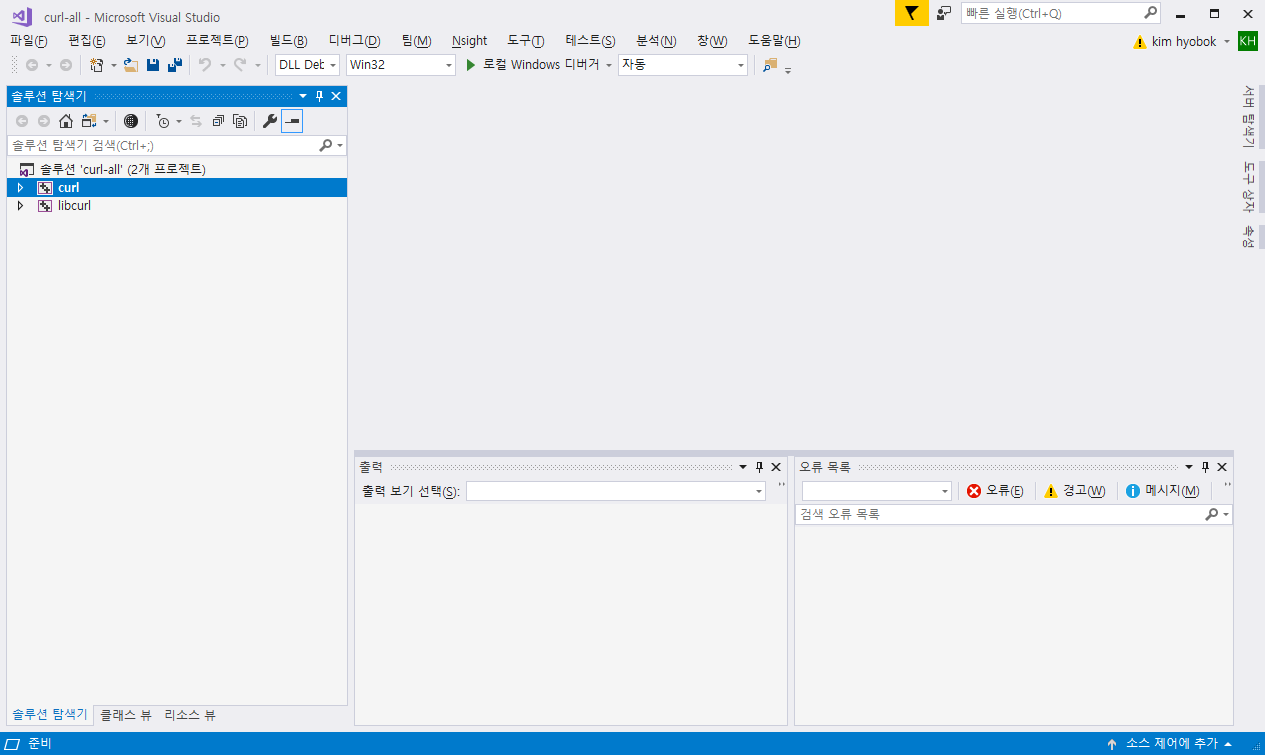Open the Solution Explorer window options dropdown arrow
Image resolution: width=1265 pixels, height=755 pixels.
pos(304,96)
